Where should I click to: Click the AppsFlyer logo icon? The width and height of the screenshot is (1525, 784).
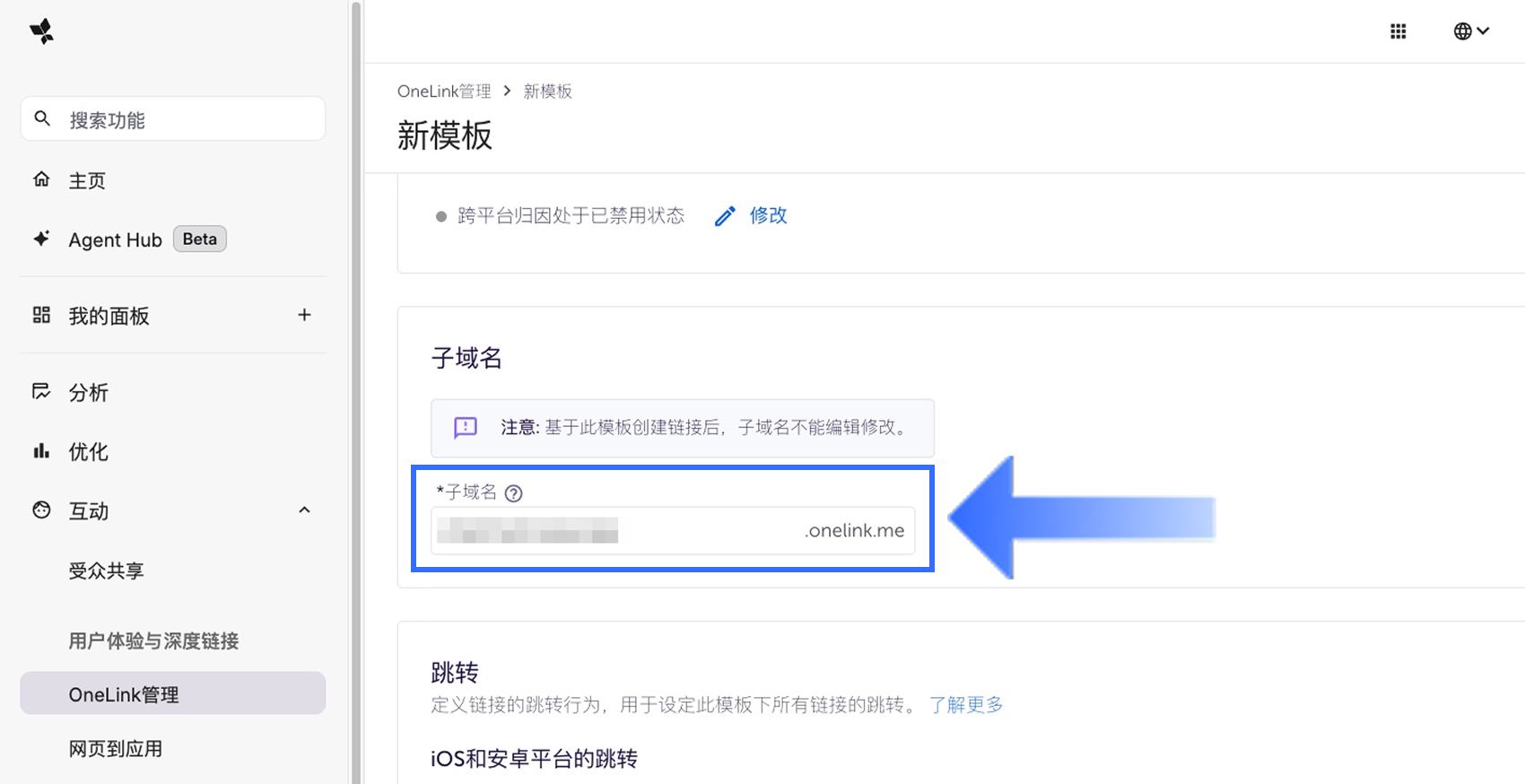pos(41,31)
